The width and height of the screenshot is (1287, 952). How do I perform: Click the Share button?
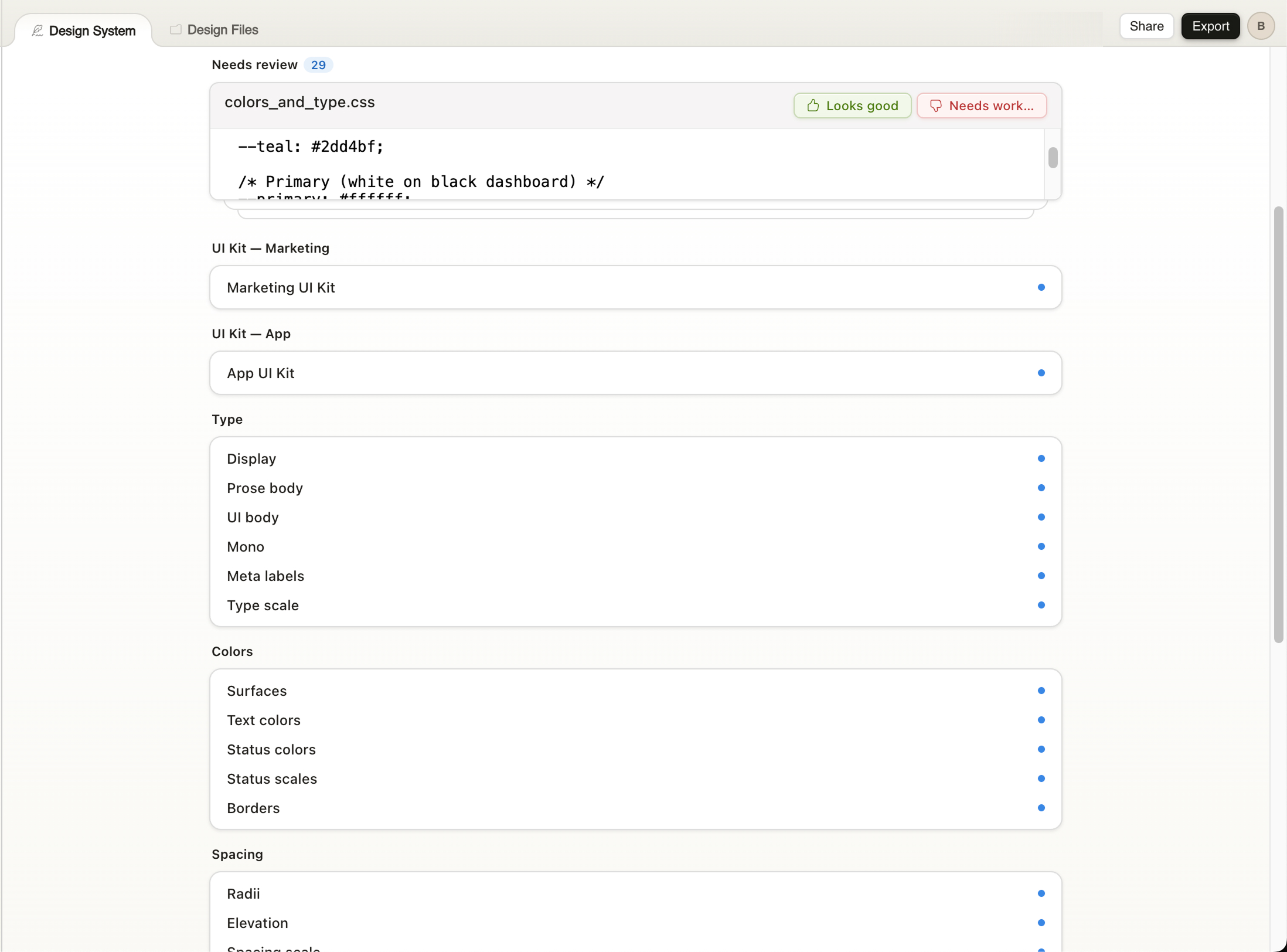point(1146,26)
